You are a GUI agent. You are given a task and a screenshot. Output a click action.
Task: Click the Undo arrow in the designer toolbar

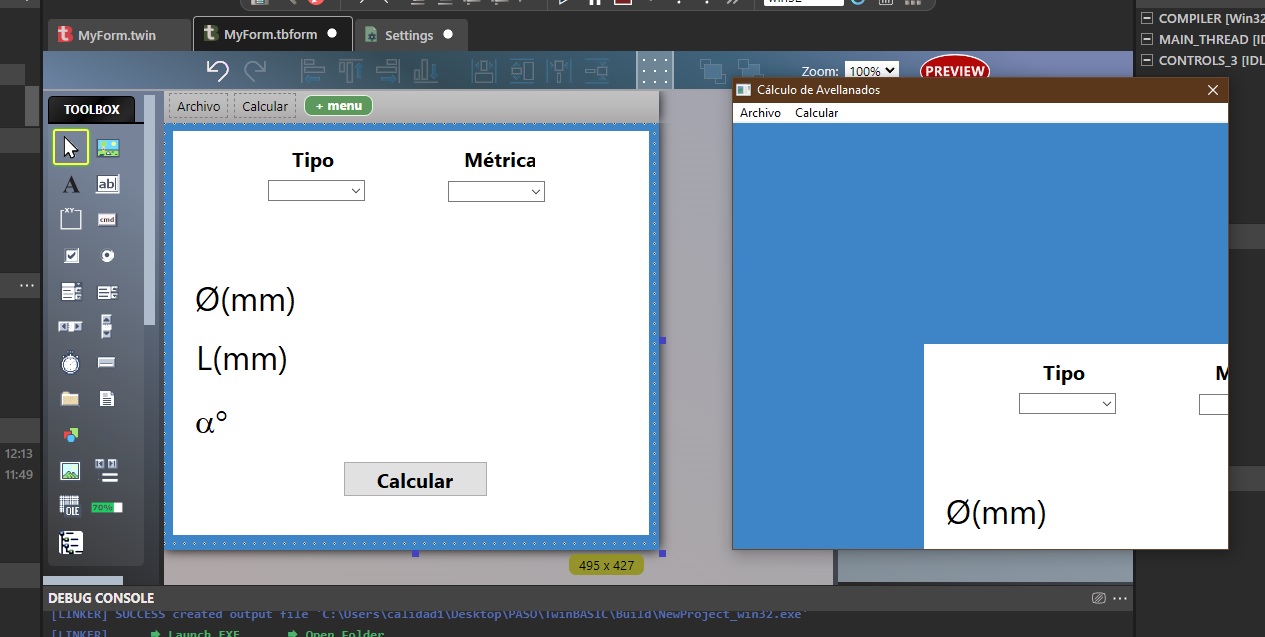pyautogui.click(x=217, y=70)
